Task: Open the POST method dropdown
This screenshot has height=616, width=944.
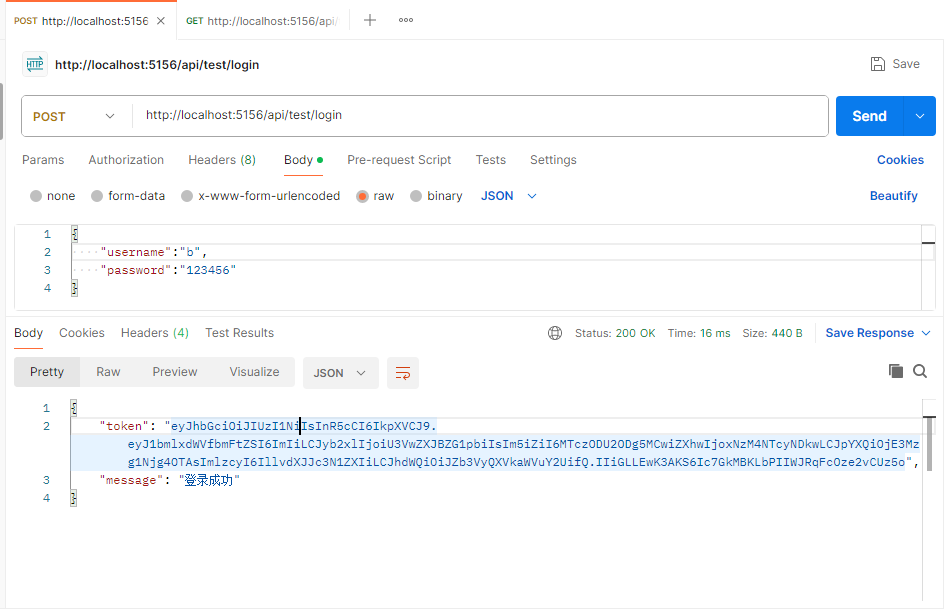Action: (x=73, y=116)
